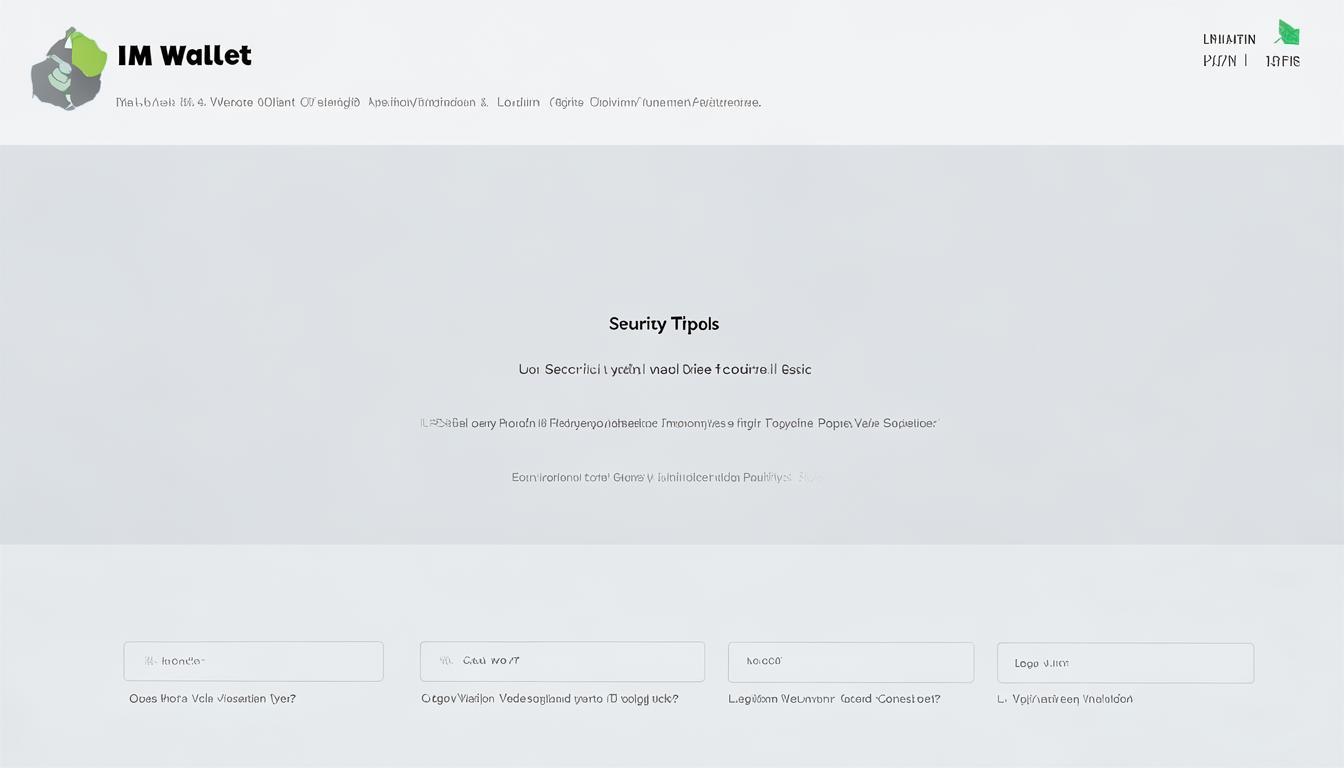The width and height of the screenshot is (1344, 768).
Task: Click the question link under the first field
Action: click(212, 699)
